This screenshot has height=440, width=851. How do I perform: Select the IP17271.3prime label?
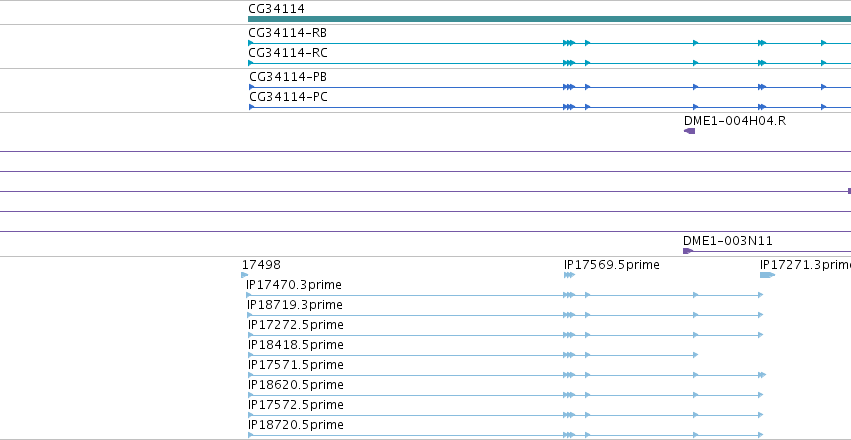(805, 265)
